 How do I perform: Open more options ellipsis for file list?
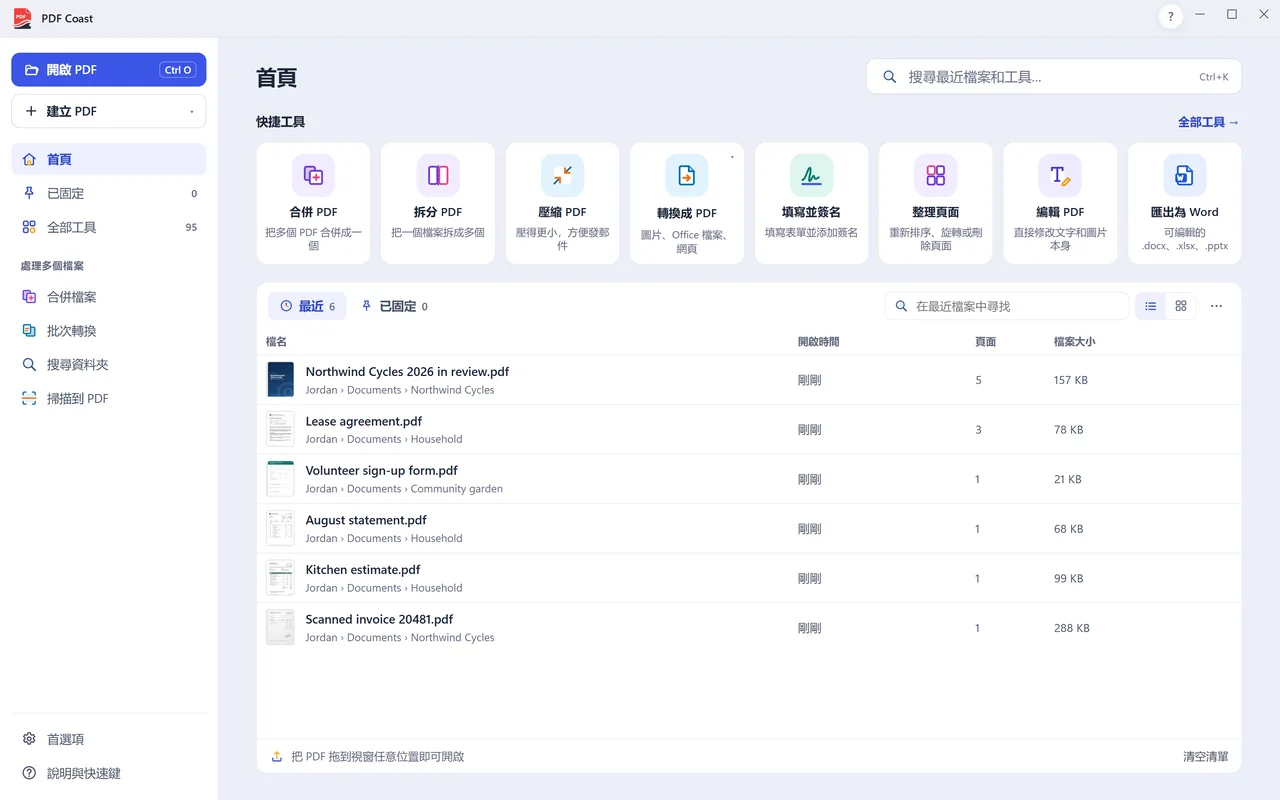click(1216, 306)
